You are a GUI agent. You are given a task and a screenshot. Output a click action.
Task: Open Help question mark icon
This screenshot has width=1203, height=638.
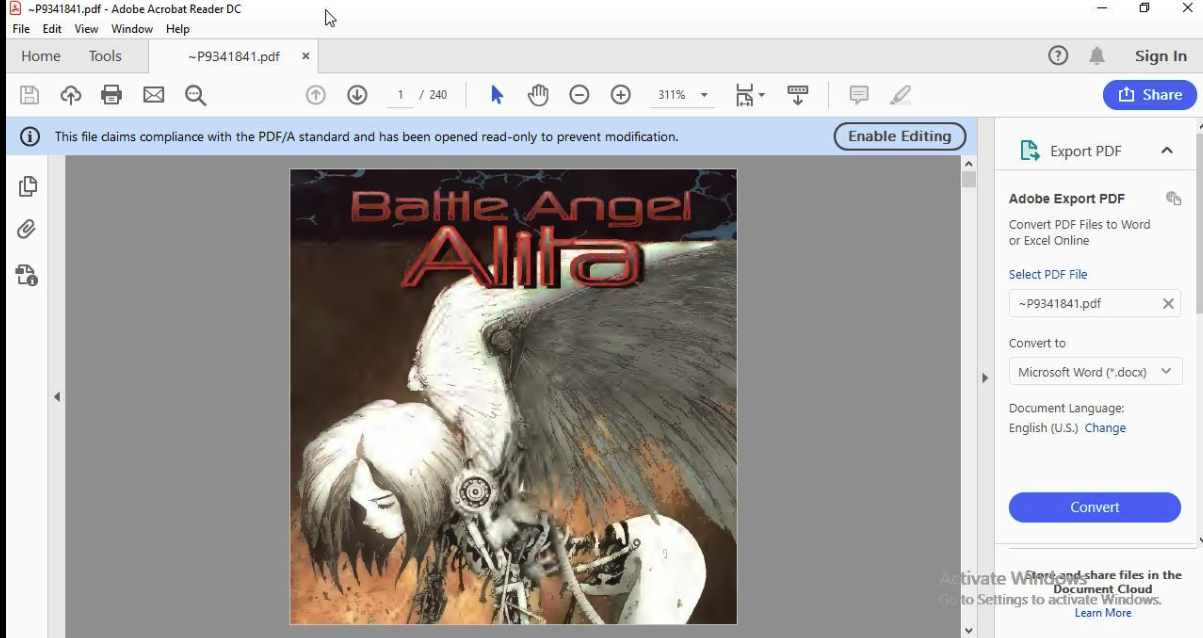1058,56
